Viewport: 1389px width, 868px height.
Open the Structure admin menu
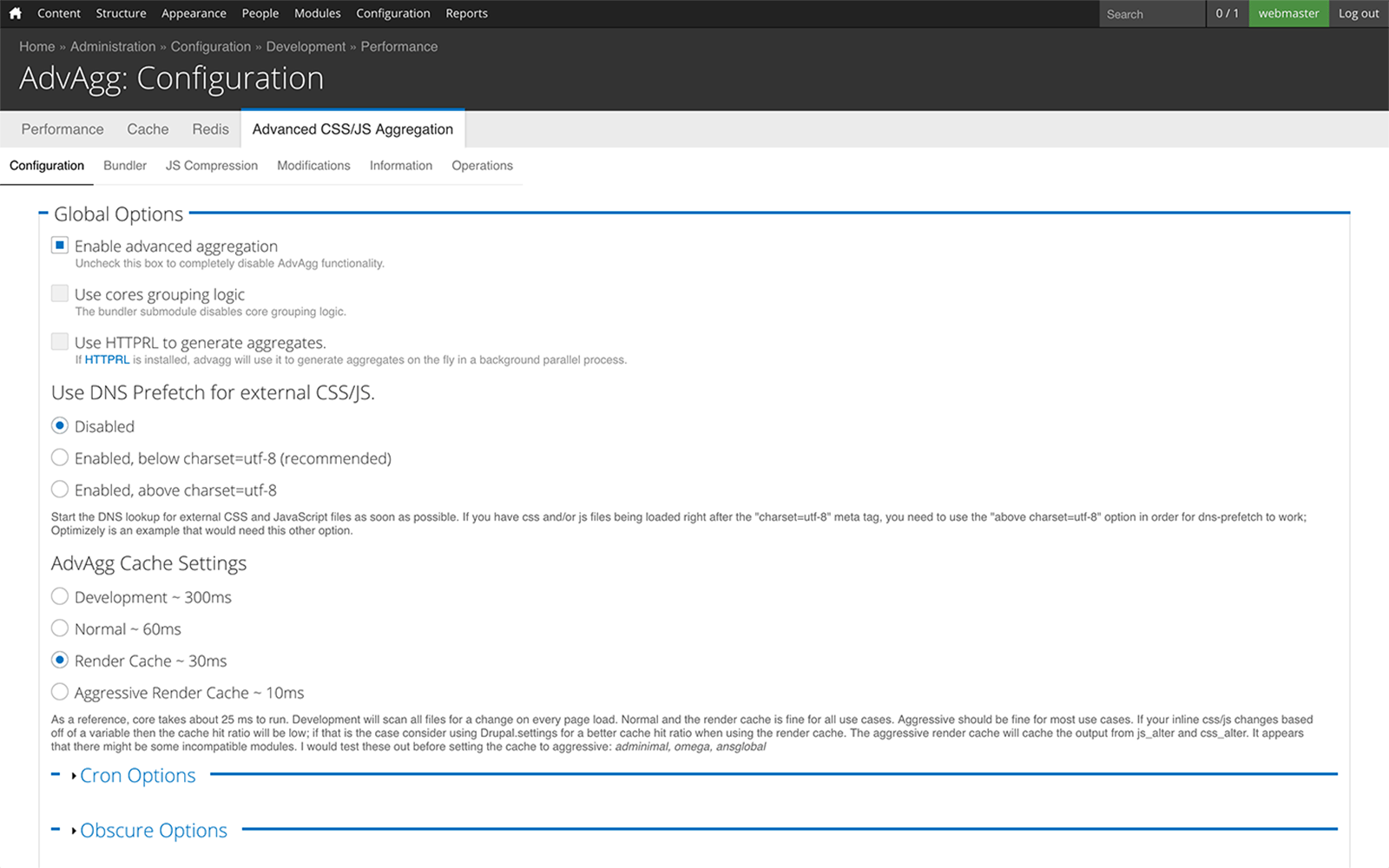click(121, 13)
